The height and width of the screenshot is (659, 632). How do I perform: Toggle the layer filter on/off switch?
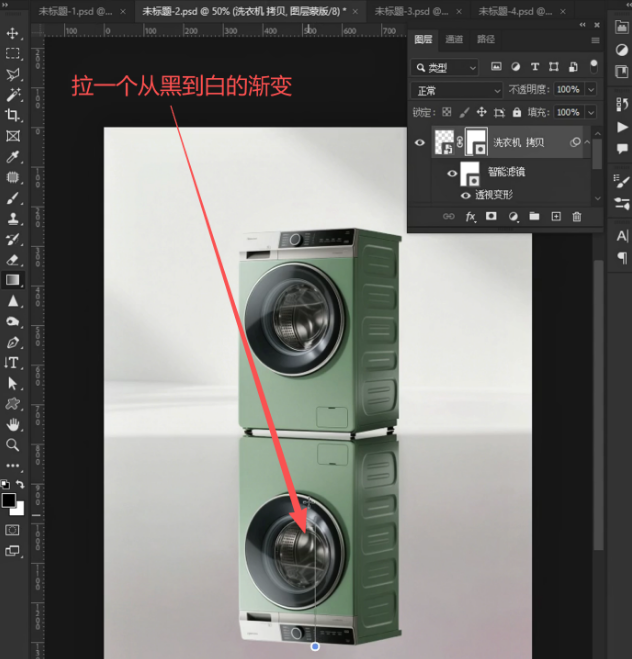[593, 66]
